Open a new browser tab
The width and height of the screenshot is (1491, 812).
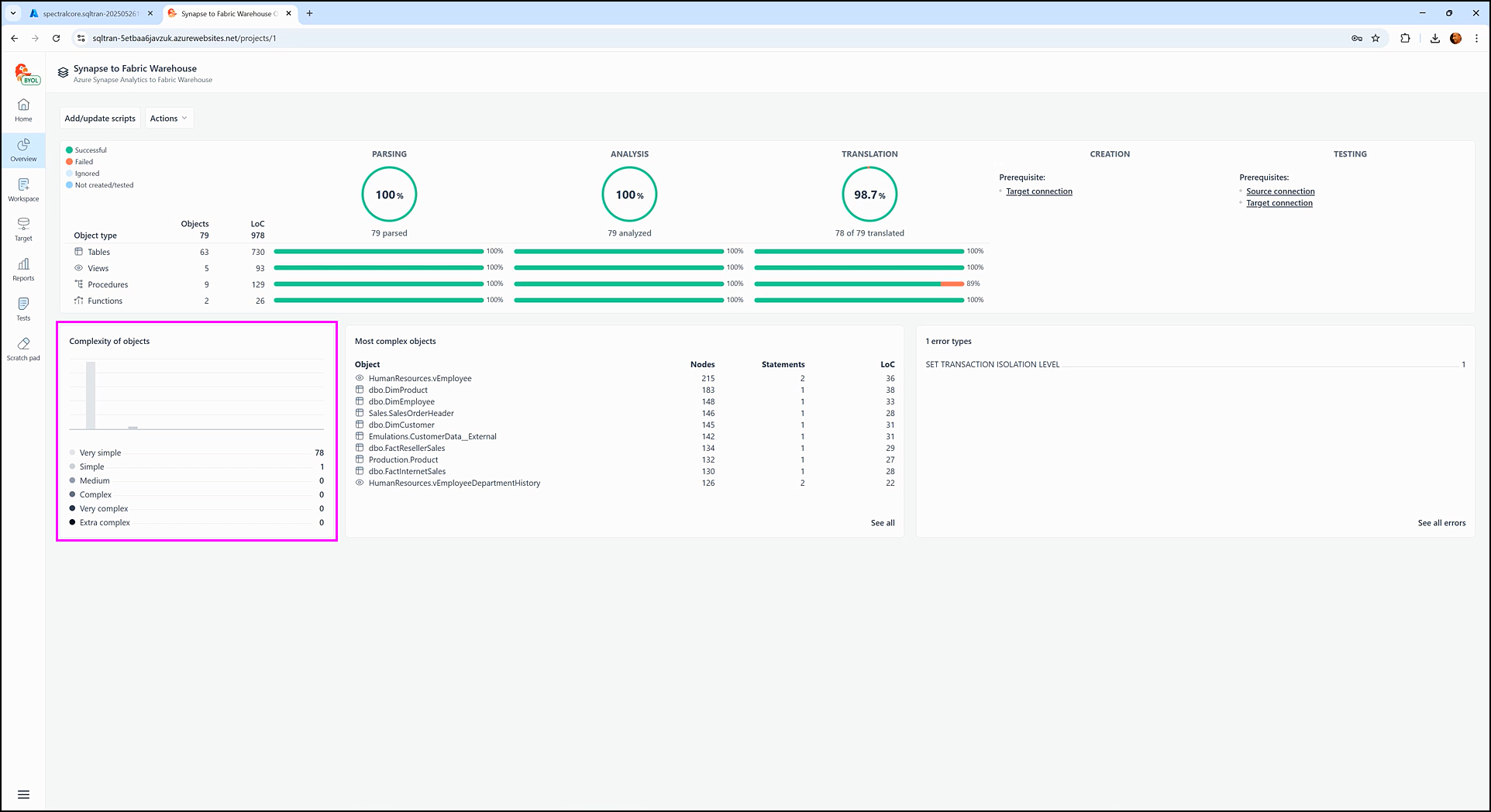(x=309, y=13)
